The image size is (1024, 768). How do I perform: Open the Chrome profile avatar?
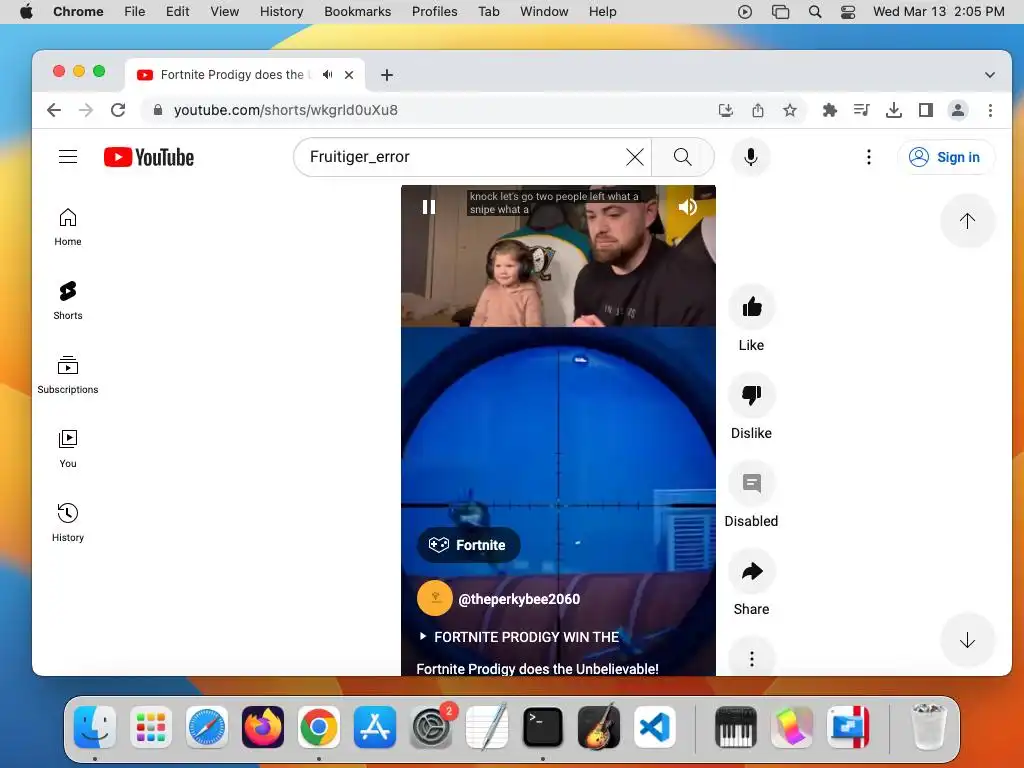[957, 110]
